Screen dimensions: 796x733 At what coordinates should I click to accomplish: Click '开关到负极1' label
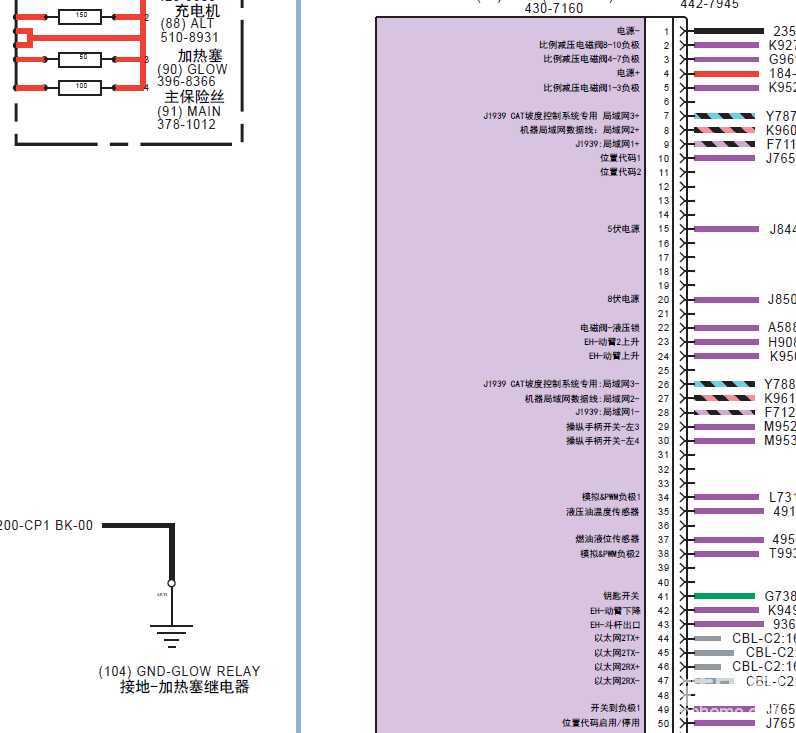click(615, 708)
